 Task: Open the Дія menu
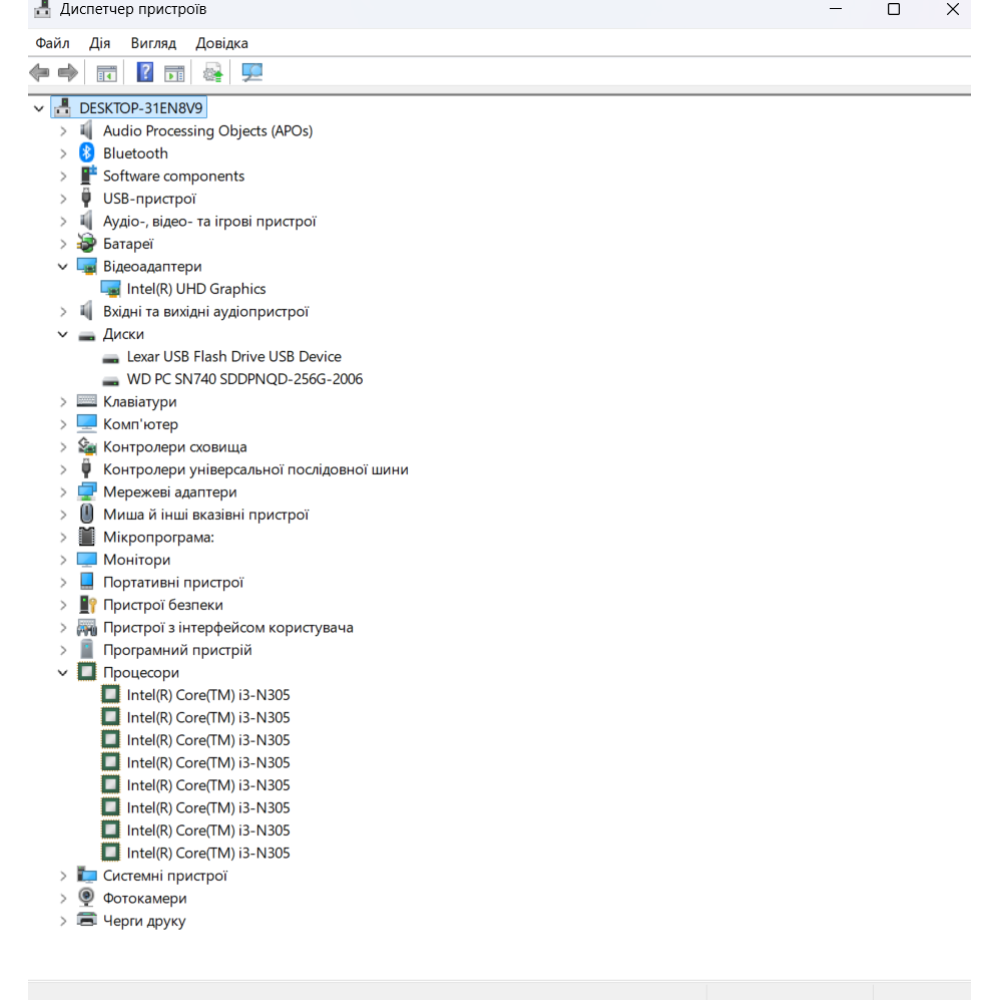tap(99, 43)
